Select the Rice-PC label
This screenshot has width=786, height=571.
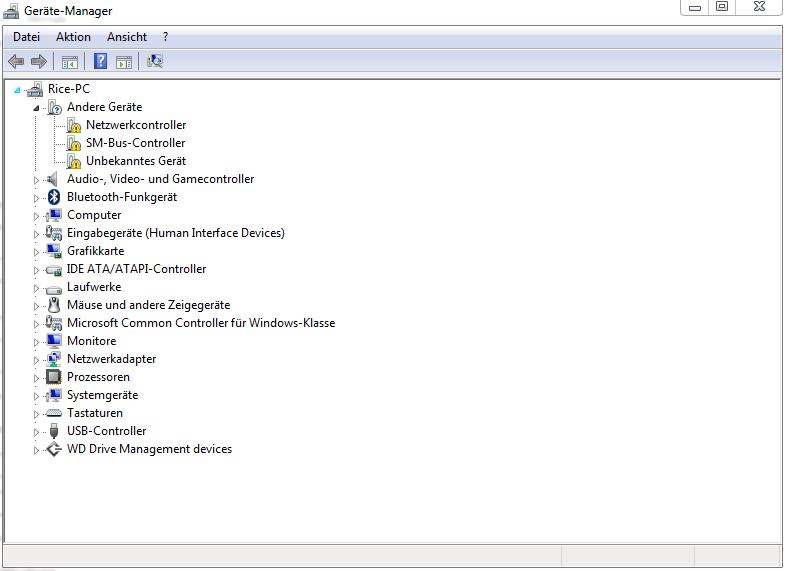click(69, 89)
